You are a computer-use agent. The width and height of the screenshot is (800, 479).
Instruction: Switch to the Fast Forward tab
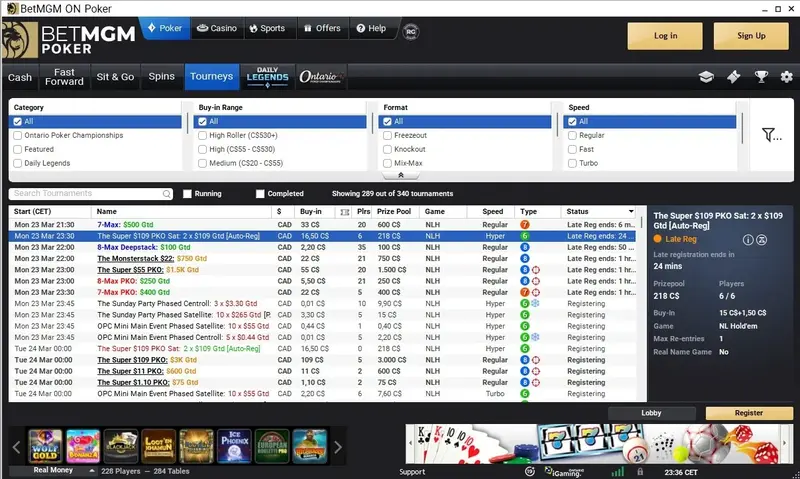[64, 77]
